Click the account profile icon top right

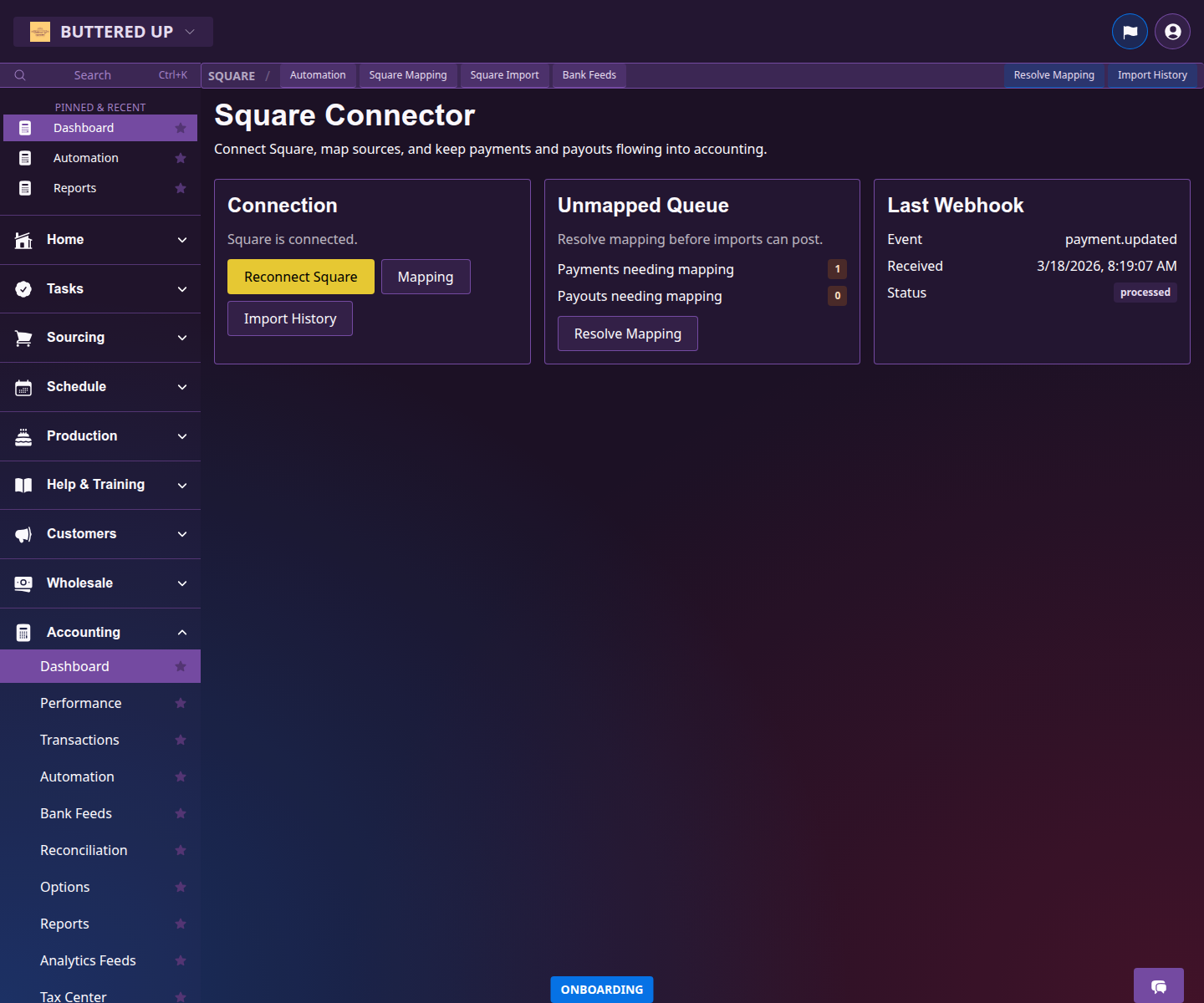[x=1171, y=31]
